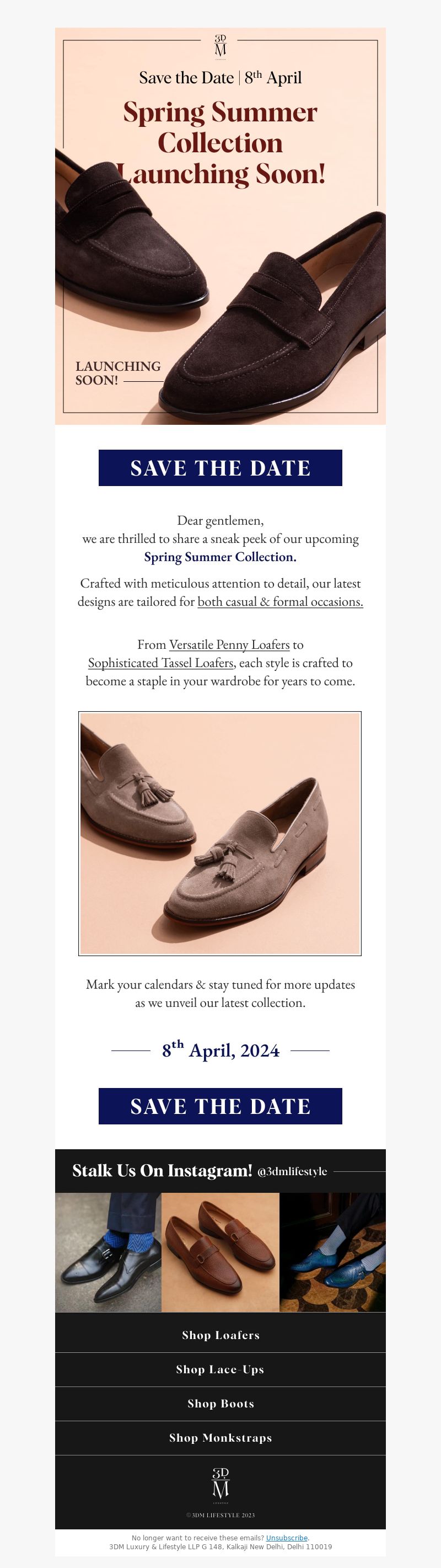Screen dimensions: 441x1568
Task: Click Stalk Us On Instagram! heading
Action: pyautogui.click(x=162, y=1171)
